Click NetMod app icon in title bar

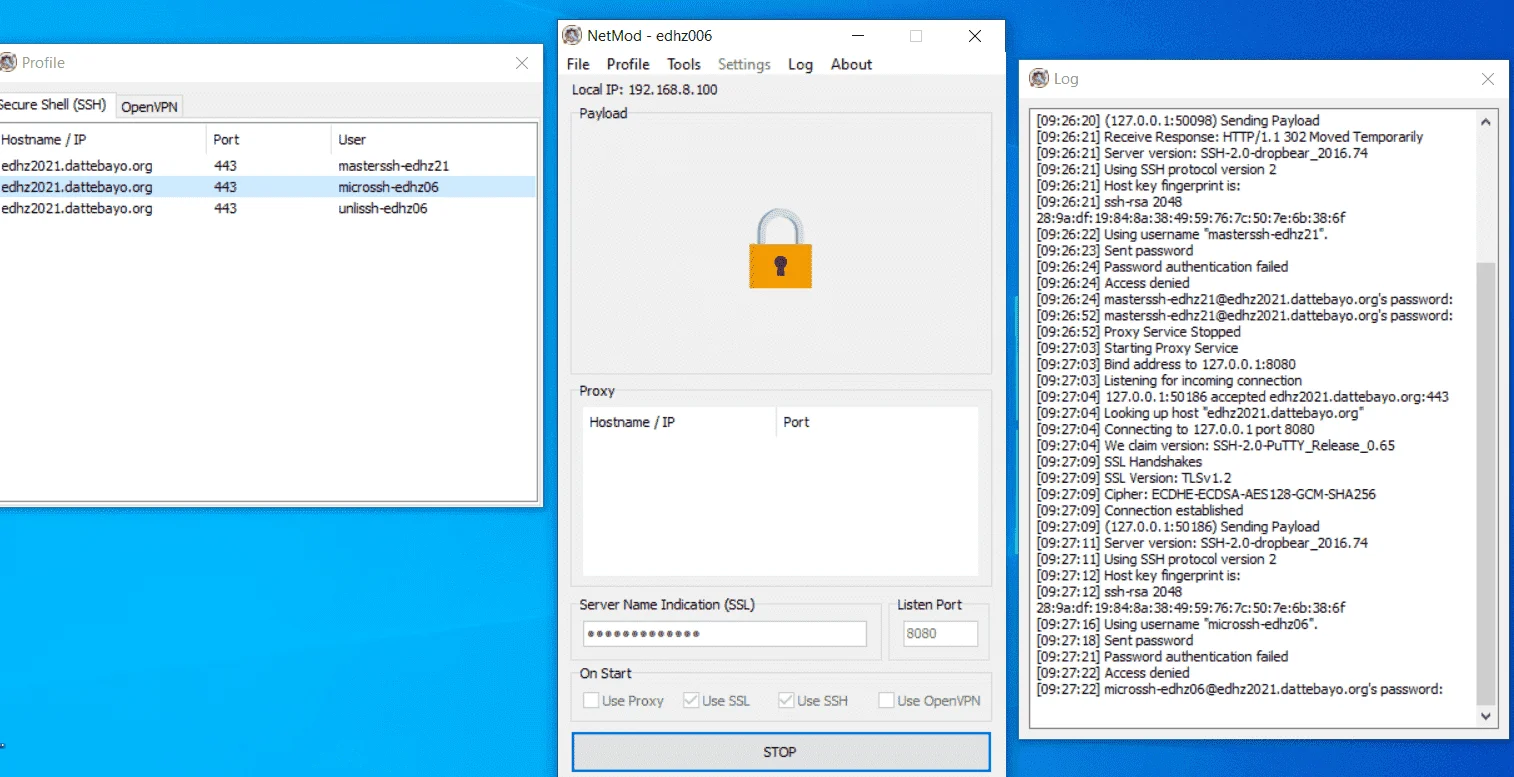pyautogui.click(x=572, y=36)
